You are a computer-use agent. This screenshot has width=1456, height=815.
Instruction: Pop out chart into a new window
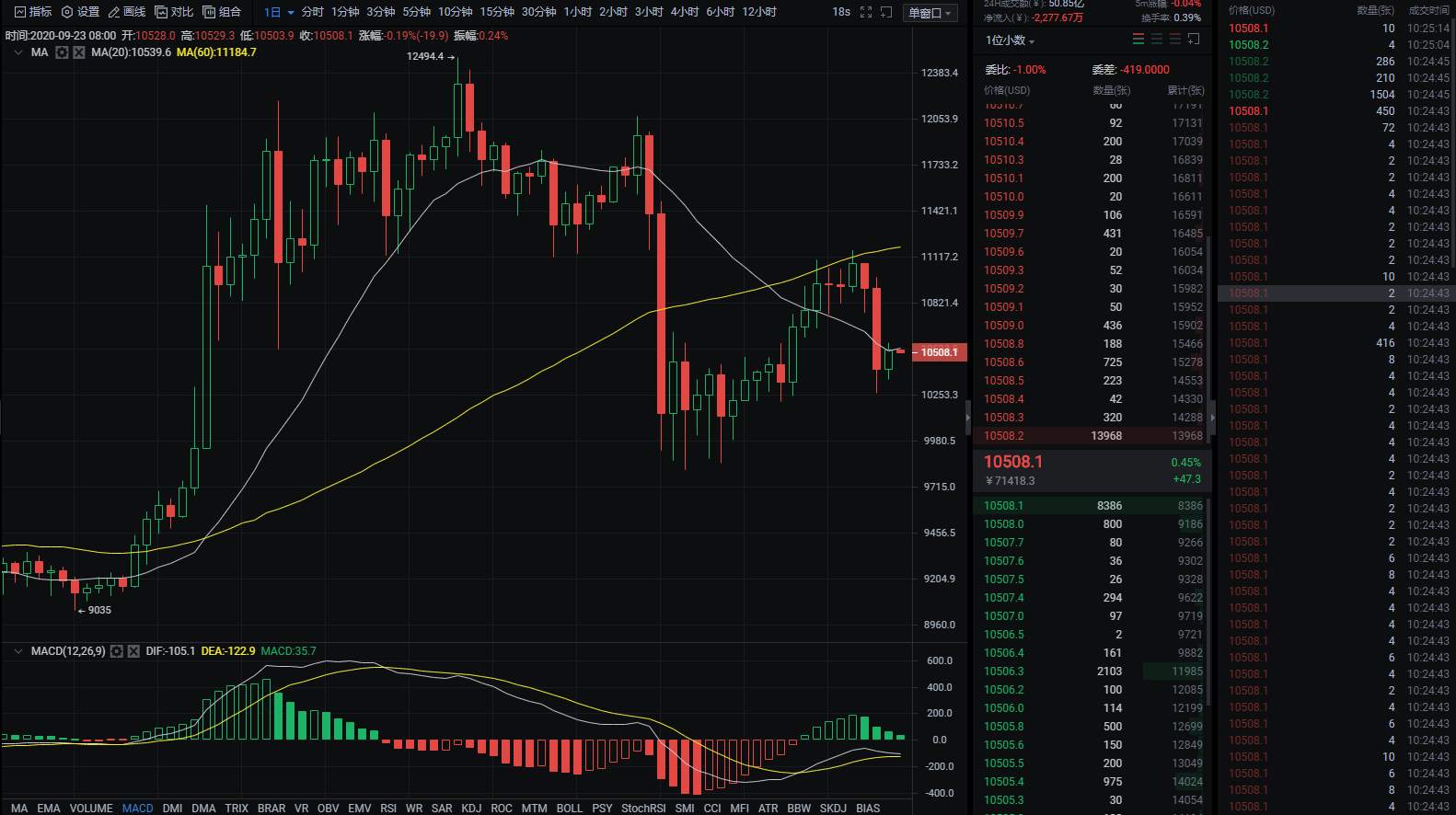point(886,12)
